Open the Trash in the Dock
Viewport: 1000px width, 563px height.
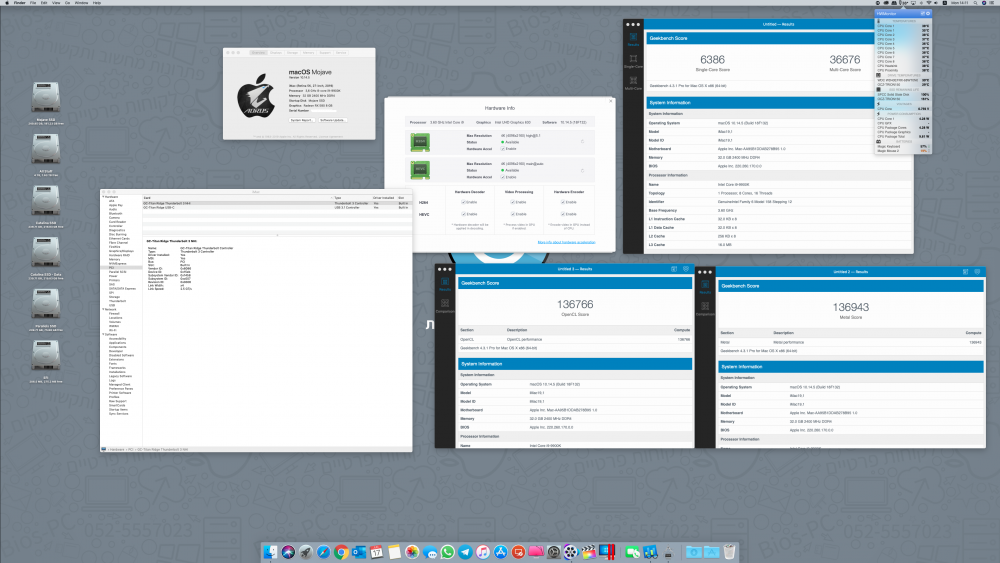click(x=730, y=552)
